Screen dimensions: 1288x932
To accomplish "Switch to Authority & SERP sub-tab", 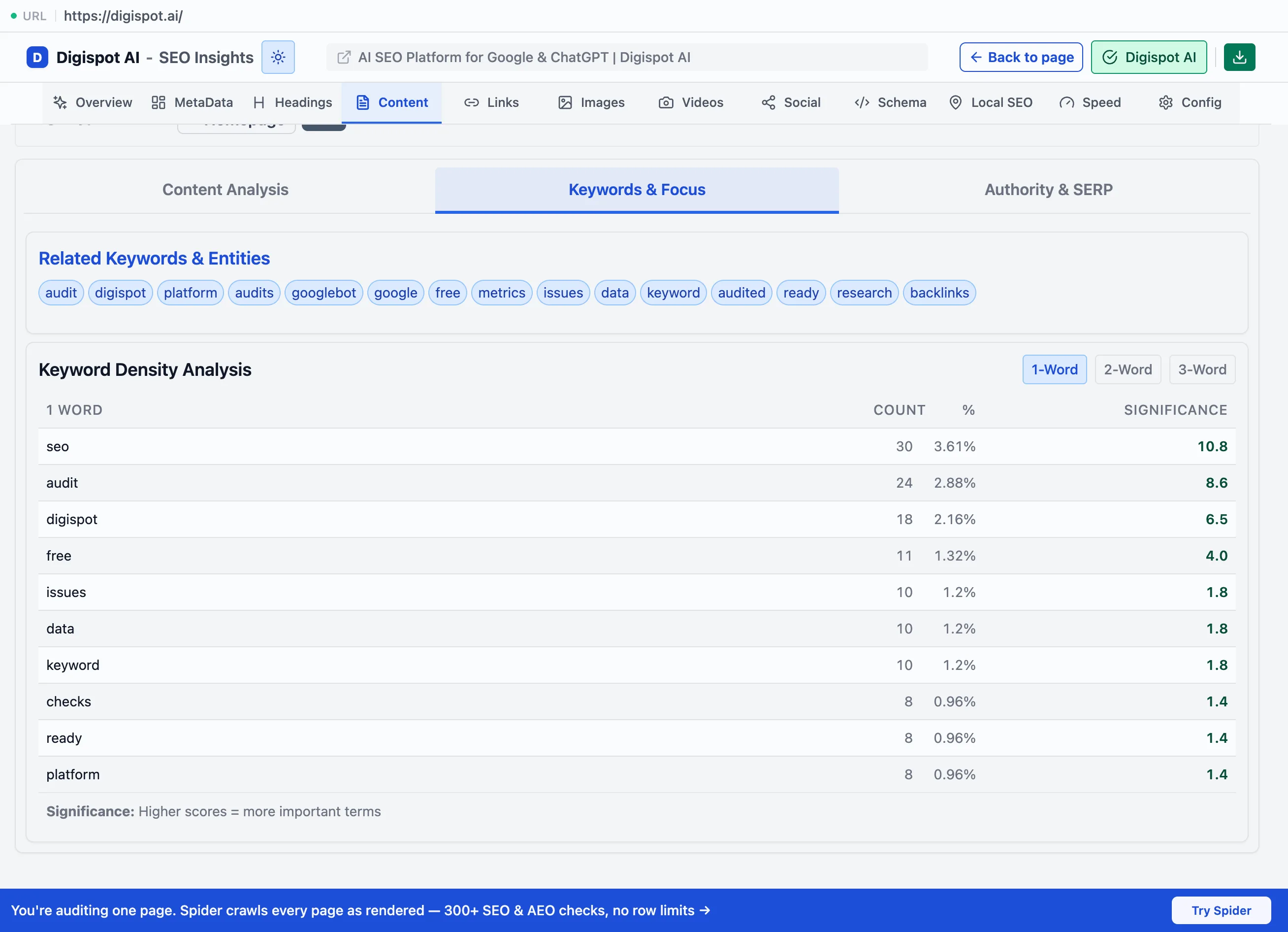I will click(x=1048, y=190).
